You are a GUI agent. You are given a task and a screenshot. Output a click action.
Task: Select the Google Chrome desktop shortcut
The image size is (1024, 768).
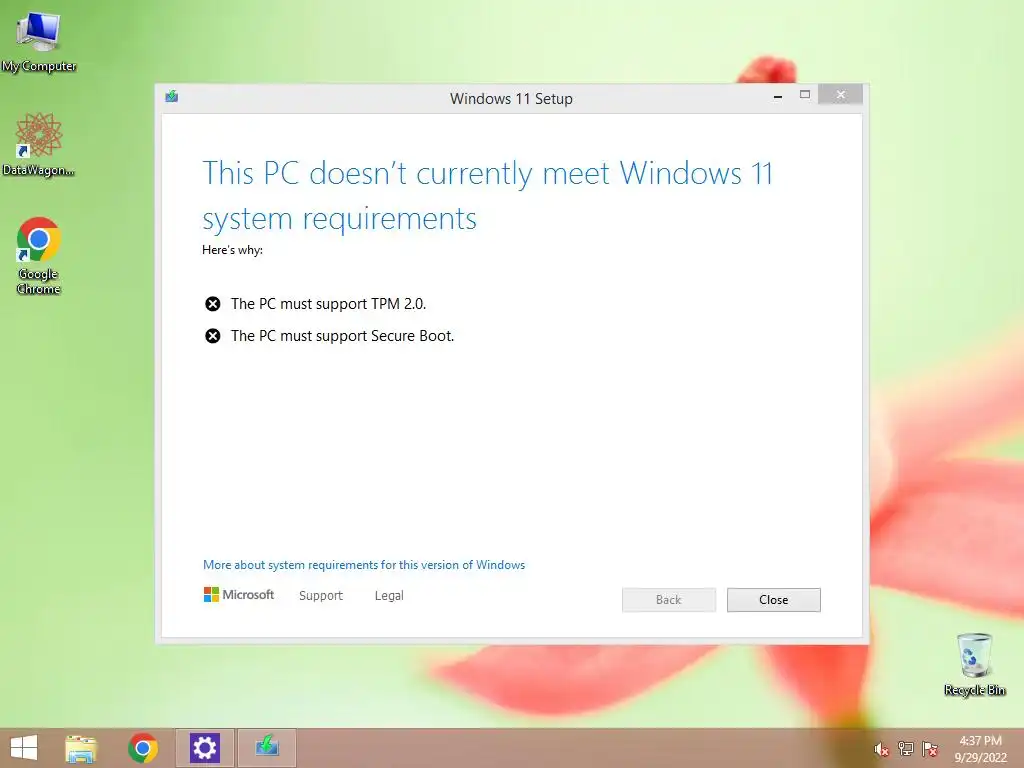[39, 256]
